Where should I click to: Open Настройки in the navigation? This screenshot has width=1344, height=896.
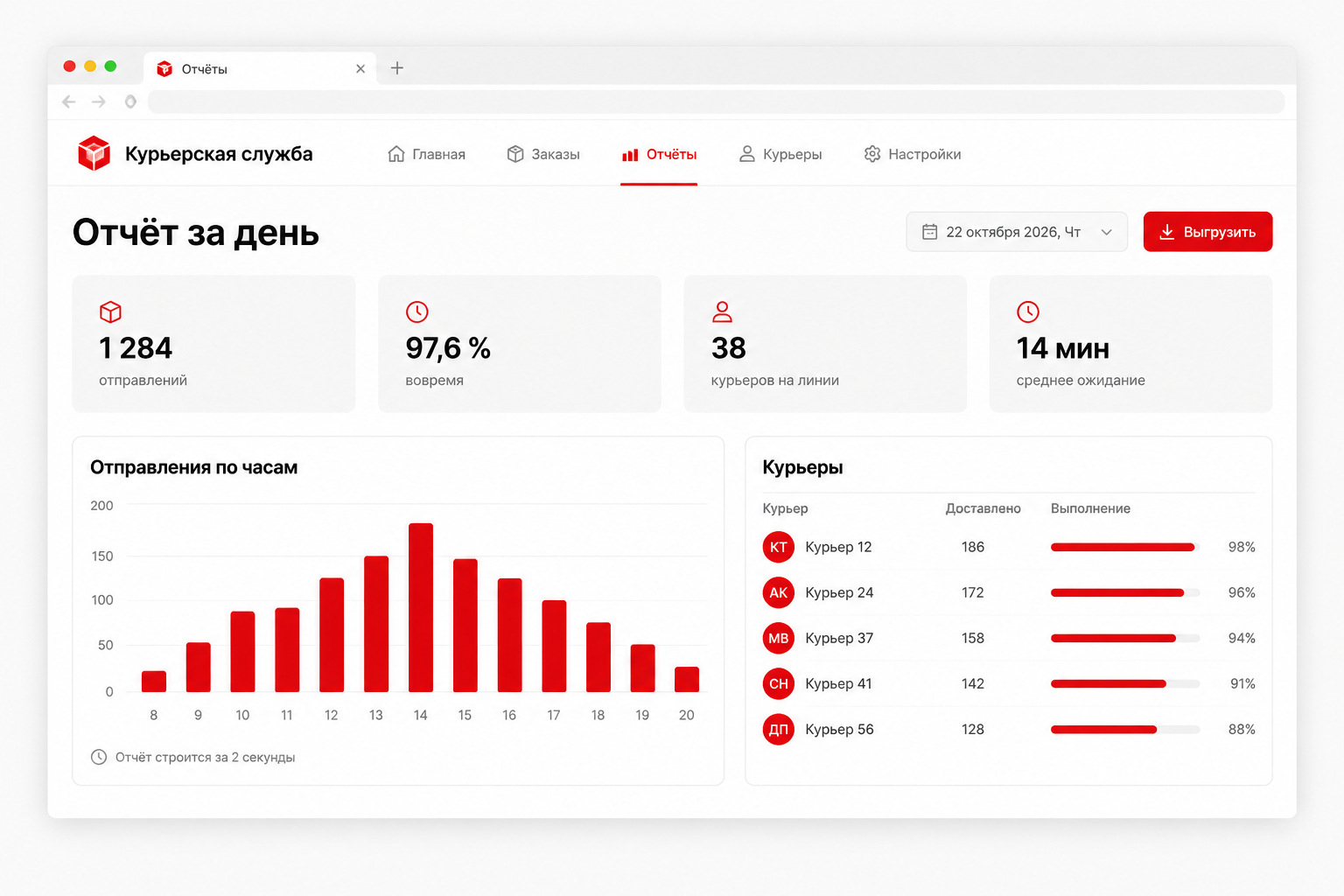click(913, 154)
